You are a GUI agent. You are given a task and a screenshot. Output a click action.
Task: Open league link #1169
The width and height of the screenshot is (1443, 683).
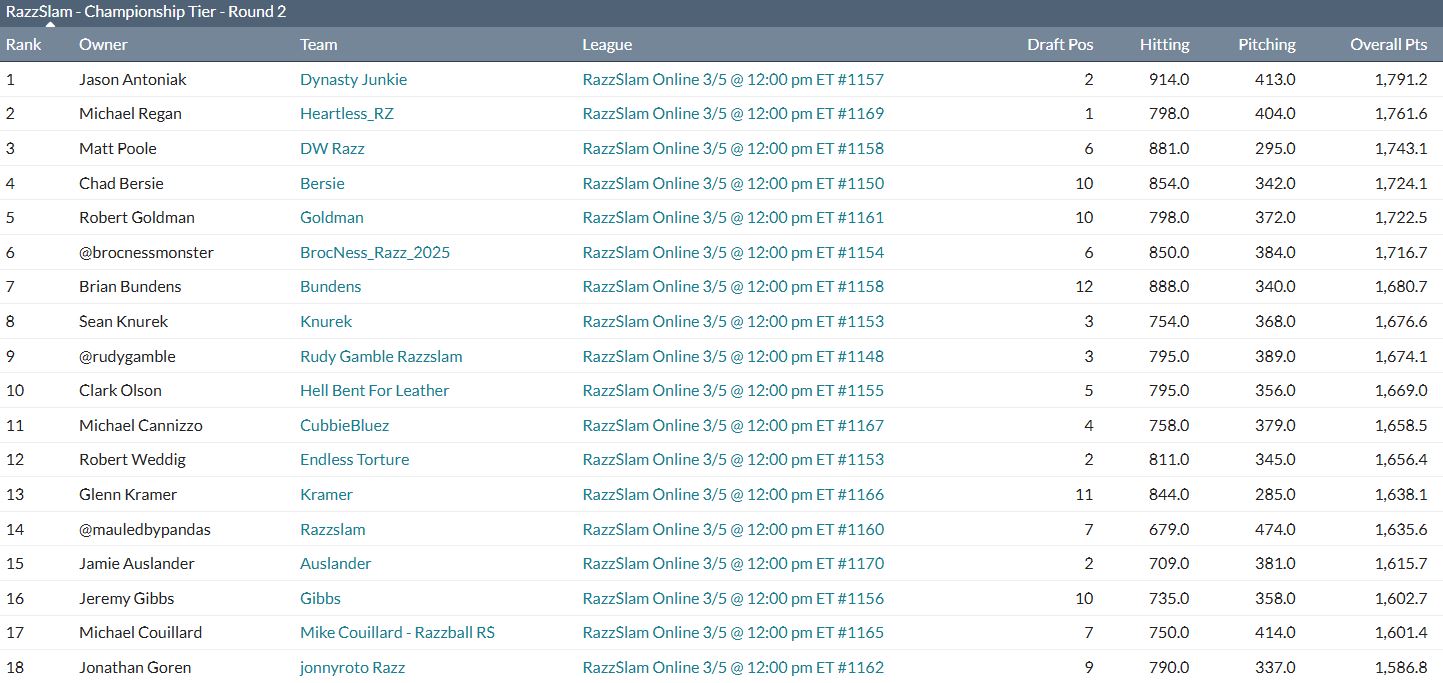733,114
